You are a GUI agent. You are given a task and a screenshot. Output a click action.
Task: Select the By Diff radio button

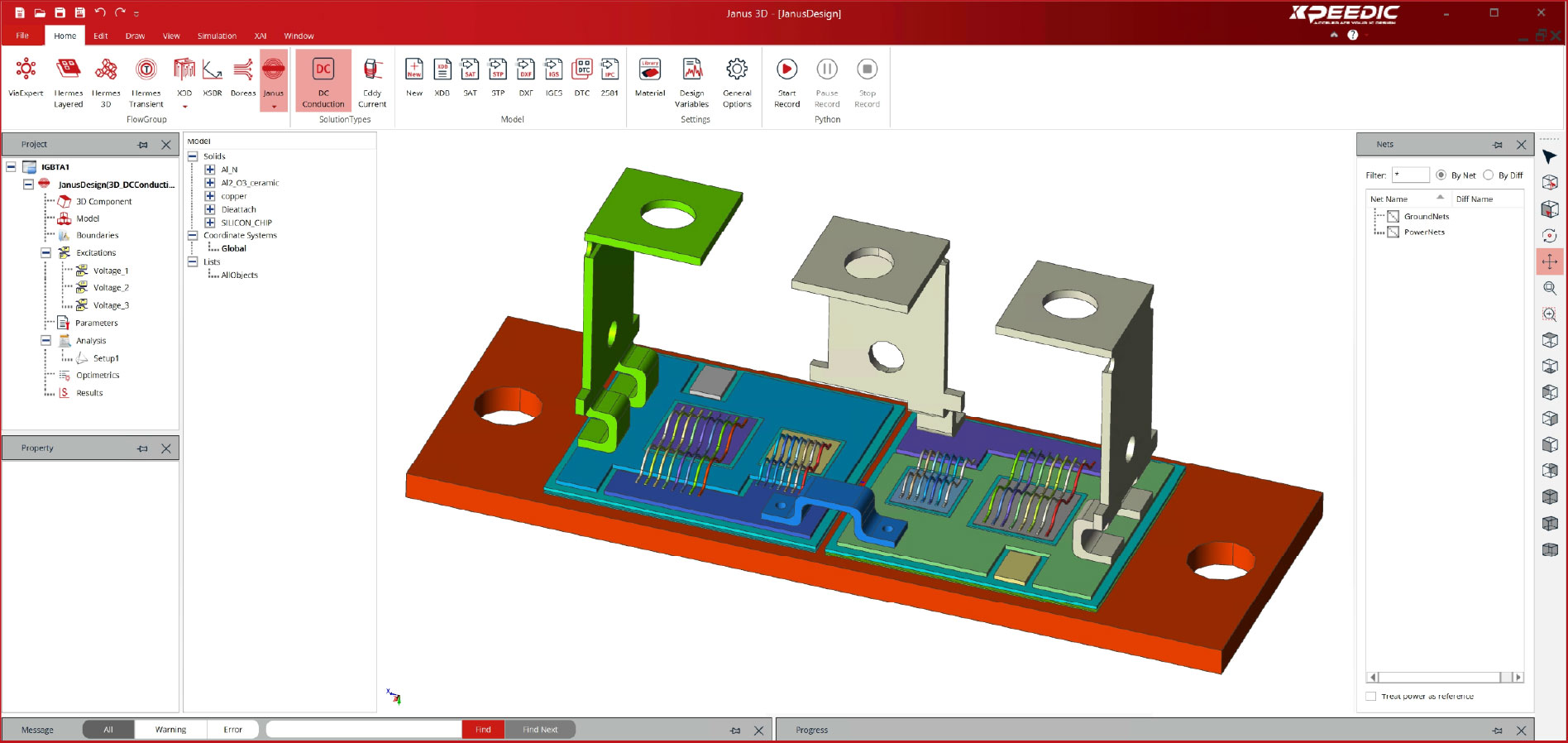pos(1489,175)
